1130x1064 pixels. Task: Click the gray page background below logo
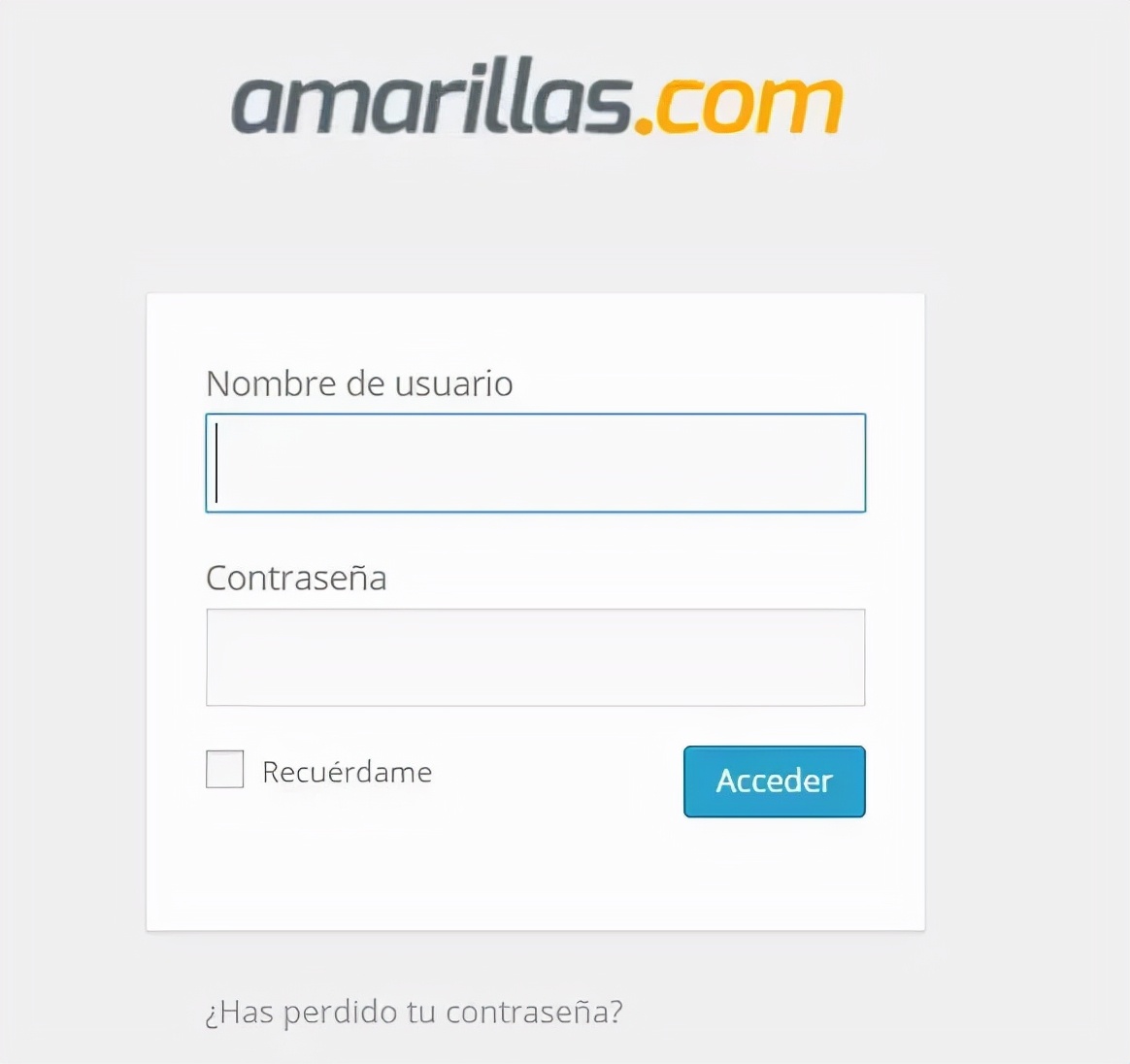pos(536,216)
